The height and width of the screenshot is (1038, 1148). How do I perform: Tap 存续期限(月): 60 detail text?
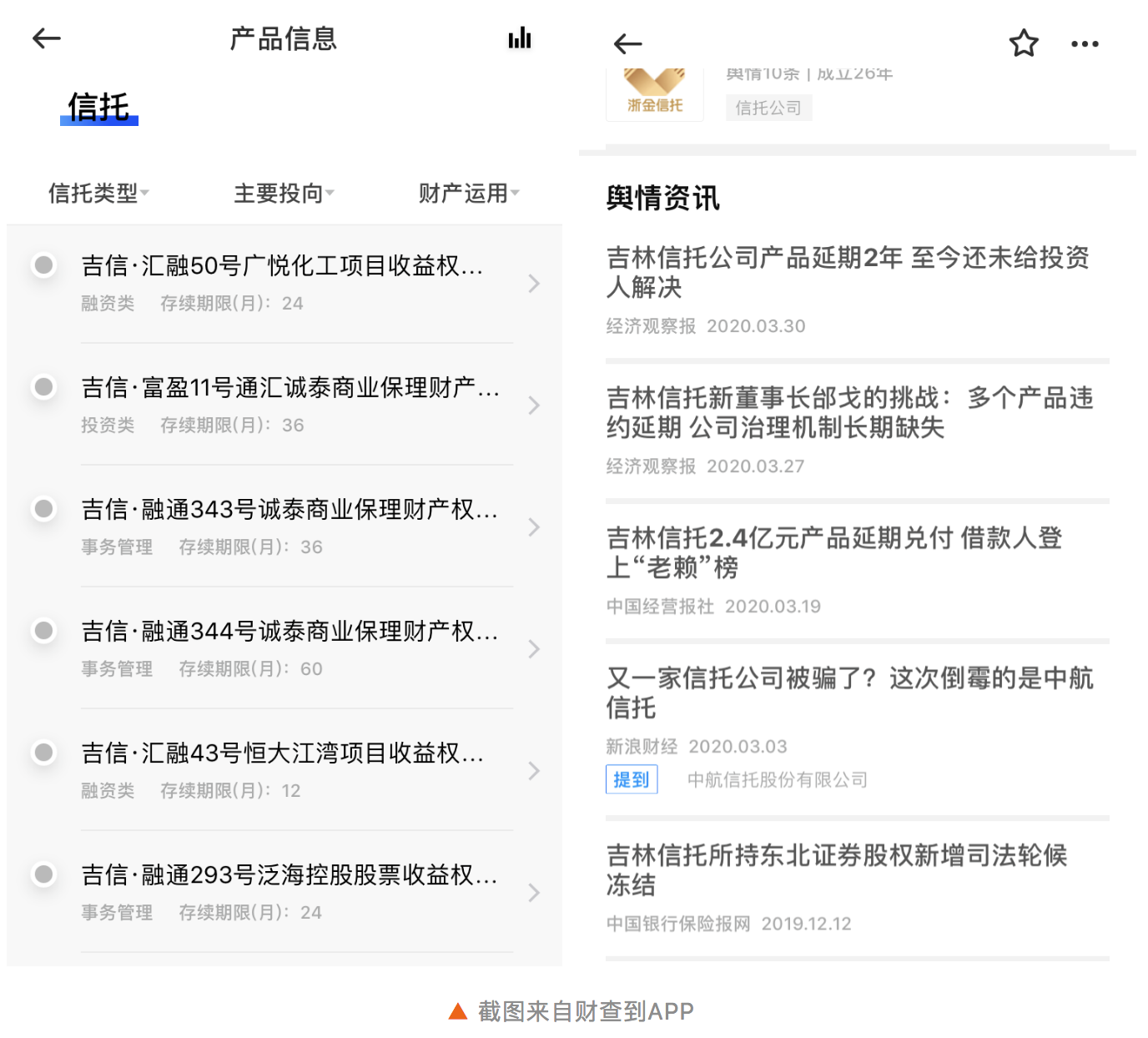pos(250,669)
